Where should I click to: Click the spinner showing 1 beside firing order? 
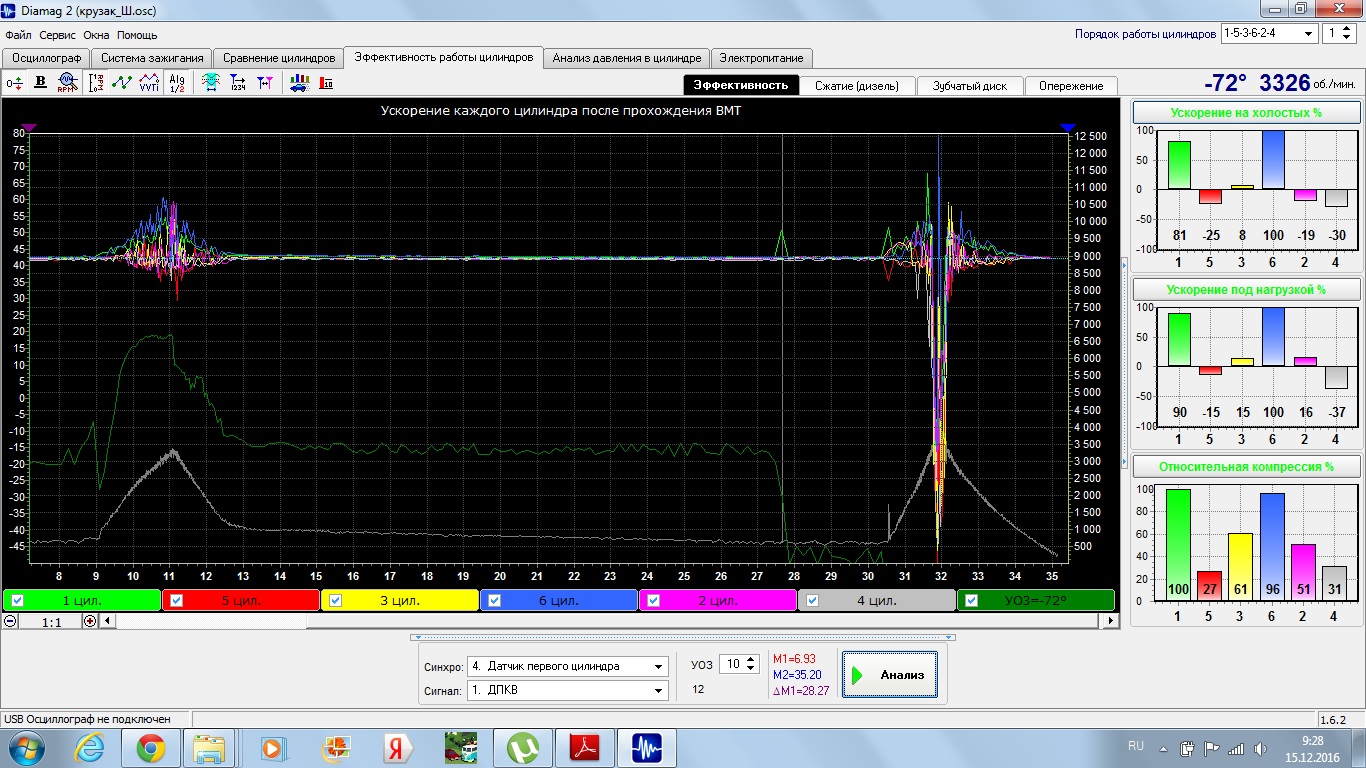coord(1338,33)
